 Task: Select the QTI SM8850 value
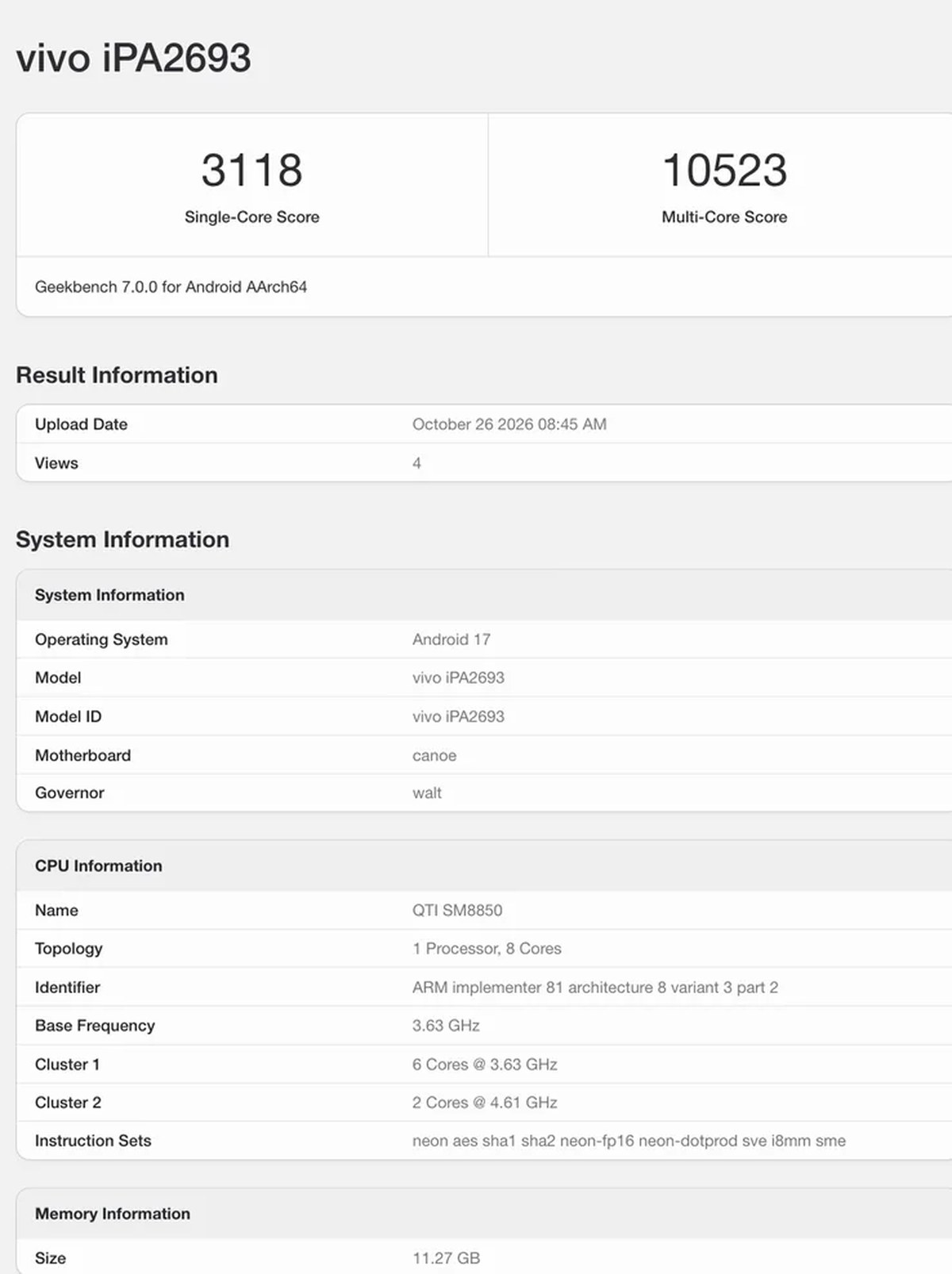(x=457, y=910)
